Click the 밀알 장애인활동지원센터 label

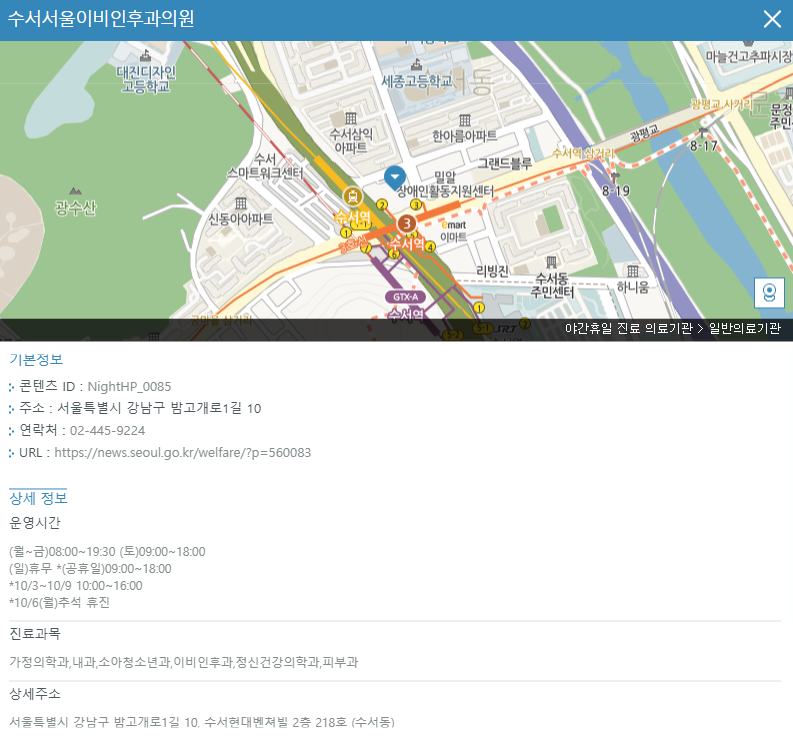[445, 184]
